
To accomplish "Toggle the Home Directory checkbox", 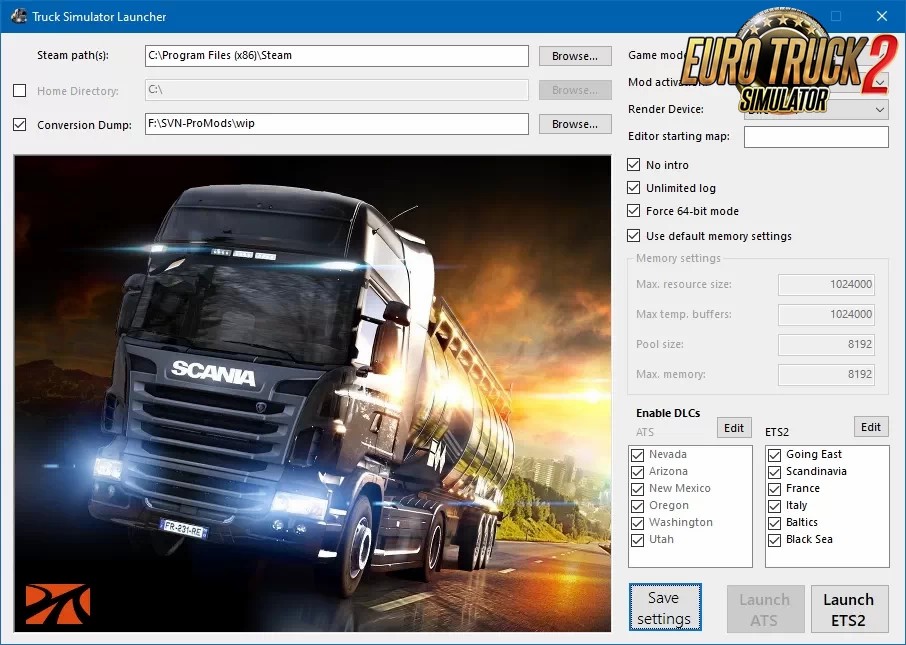I will (x=20, y=90).
